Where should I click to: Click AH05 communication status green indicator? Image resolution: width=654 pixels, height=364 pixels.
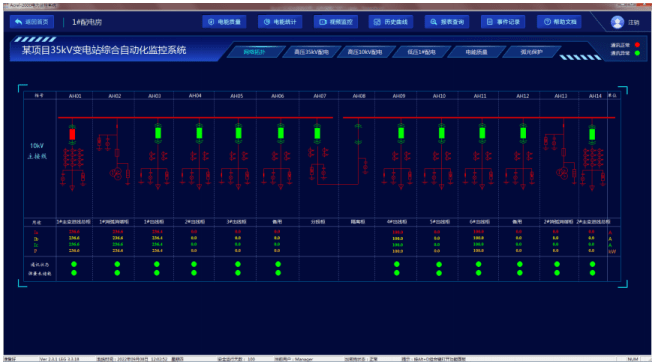(x=238, y=264)
